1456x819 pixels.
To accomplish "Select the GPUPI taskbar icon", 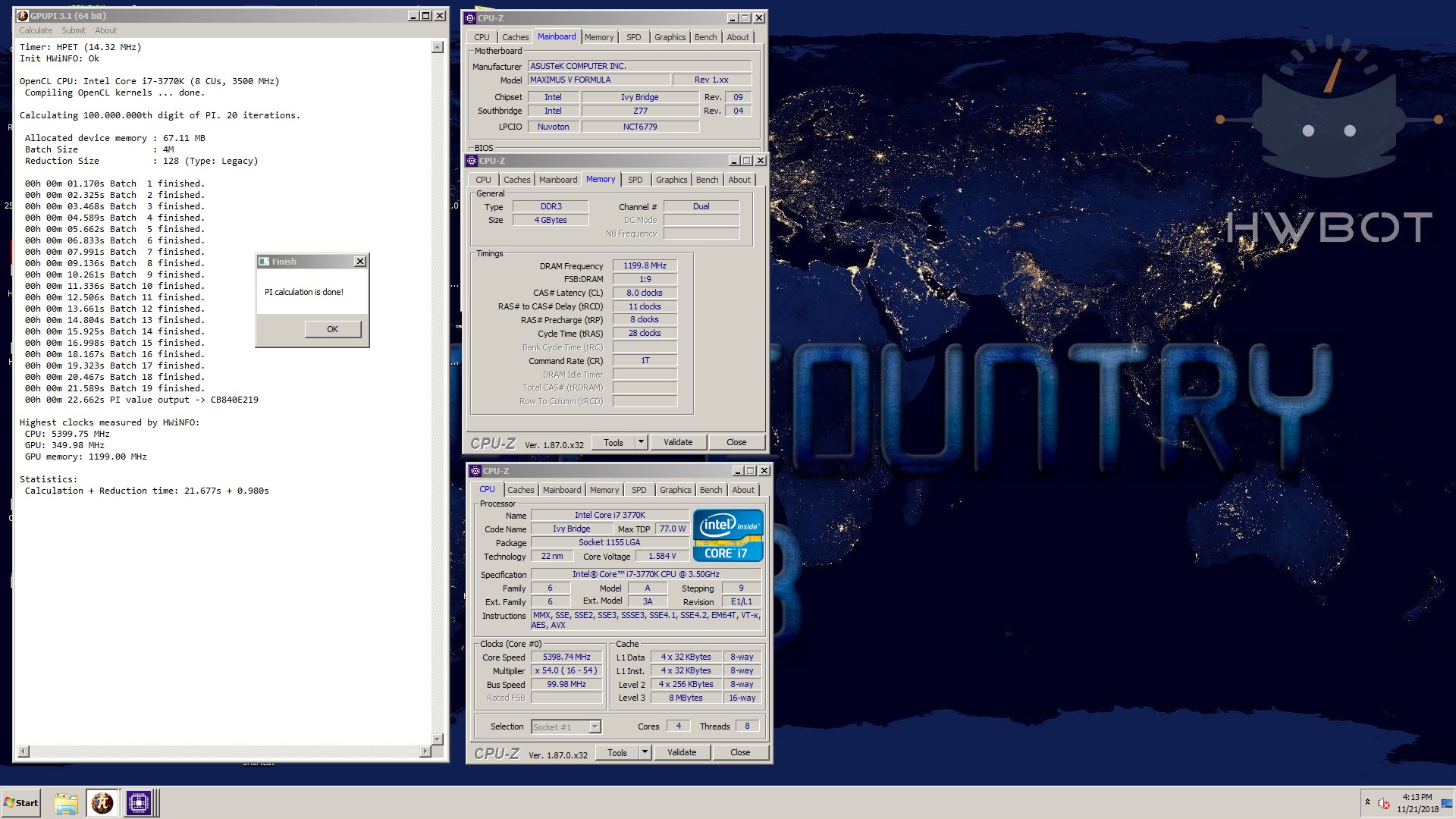I will tap(102, 803).
